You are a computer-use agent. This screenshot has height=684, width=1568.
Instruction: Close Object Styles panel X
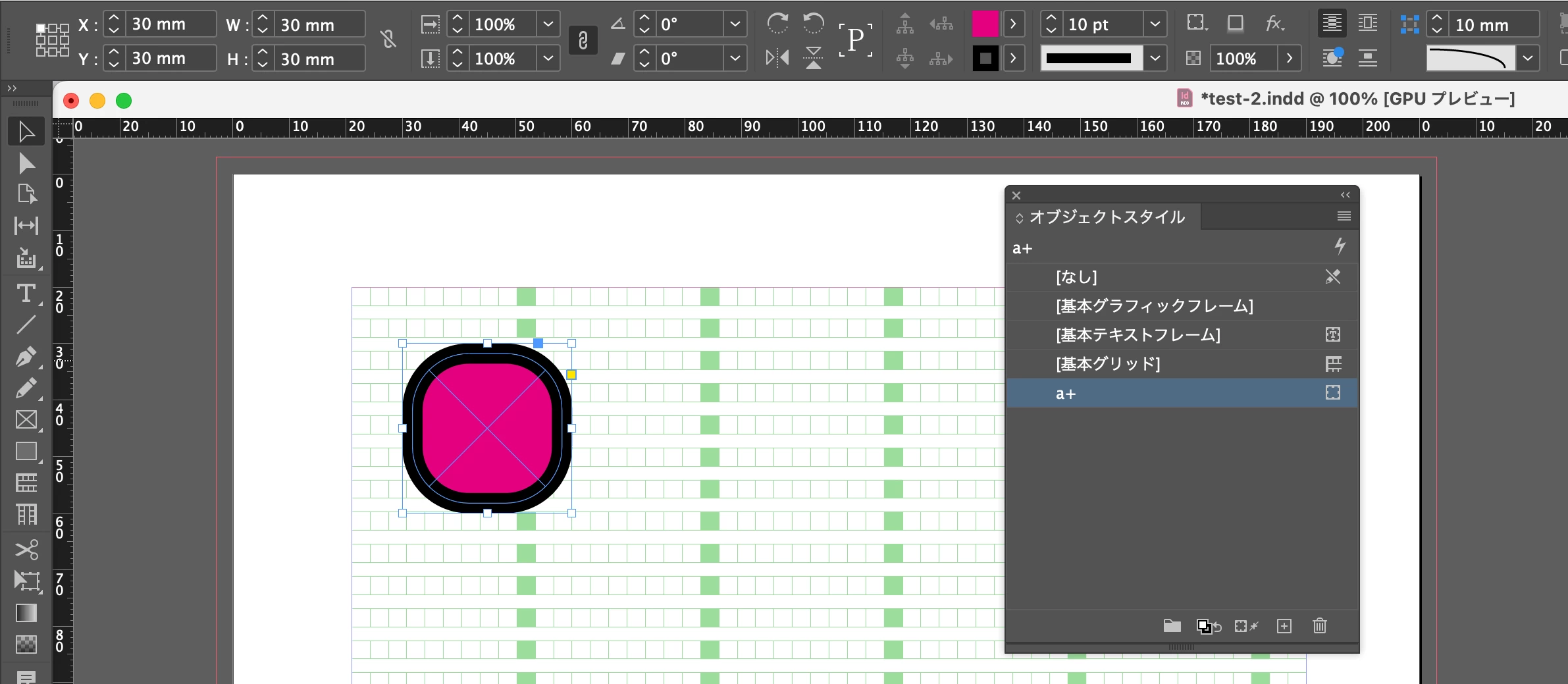point(1016,196)
